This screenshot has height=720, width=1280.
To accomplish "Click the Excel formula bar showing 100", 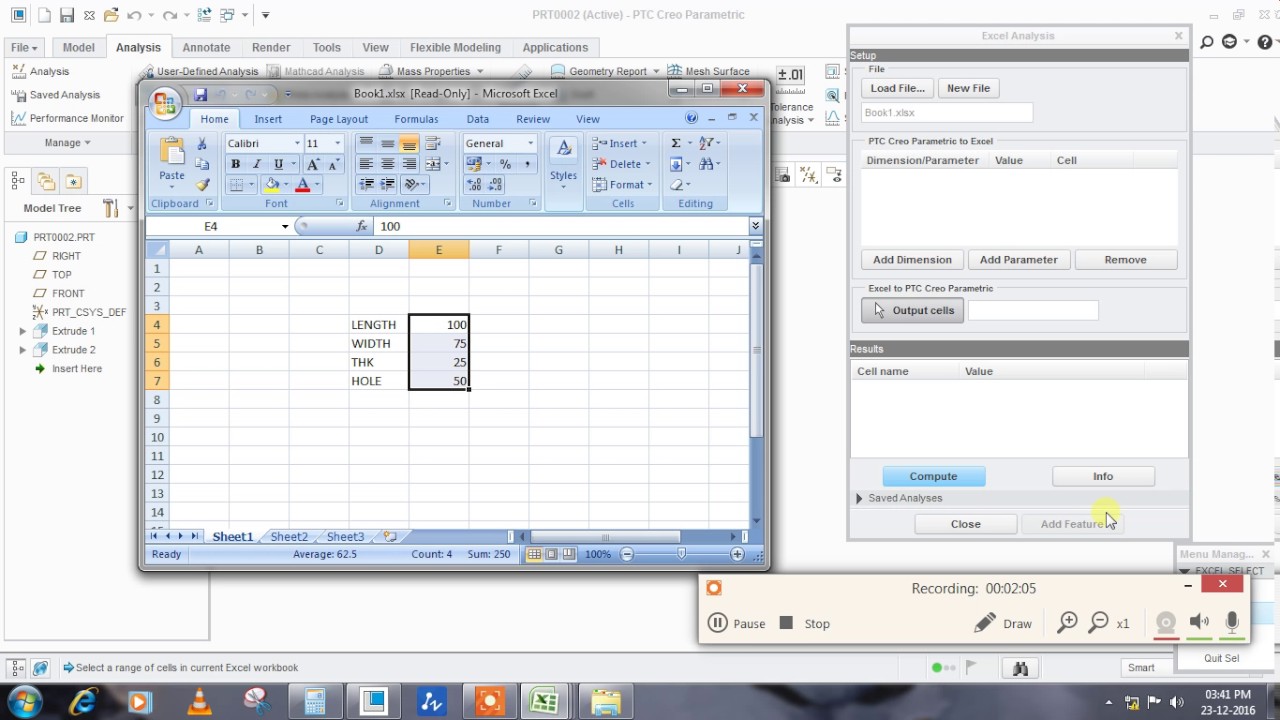I will (x=561, y=227).
